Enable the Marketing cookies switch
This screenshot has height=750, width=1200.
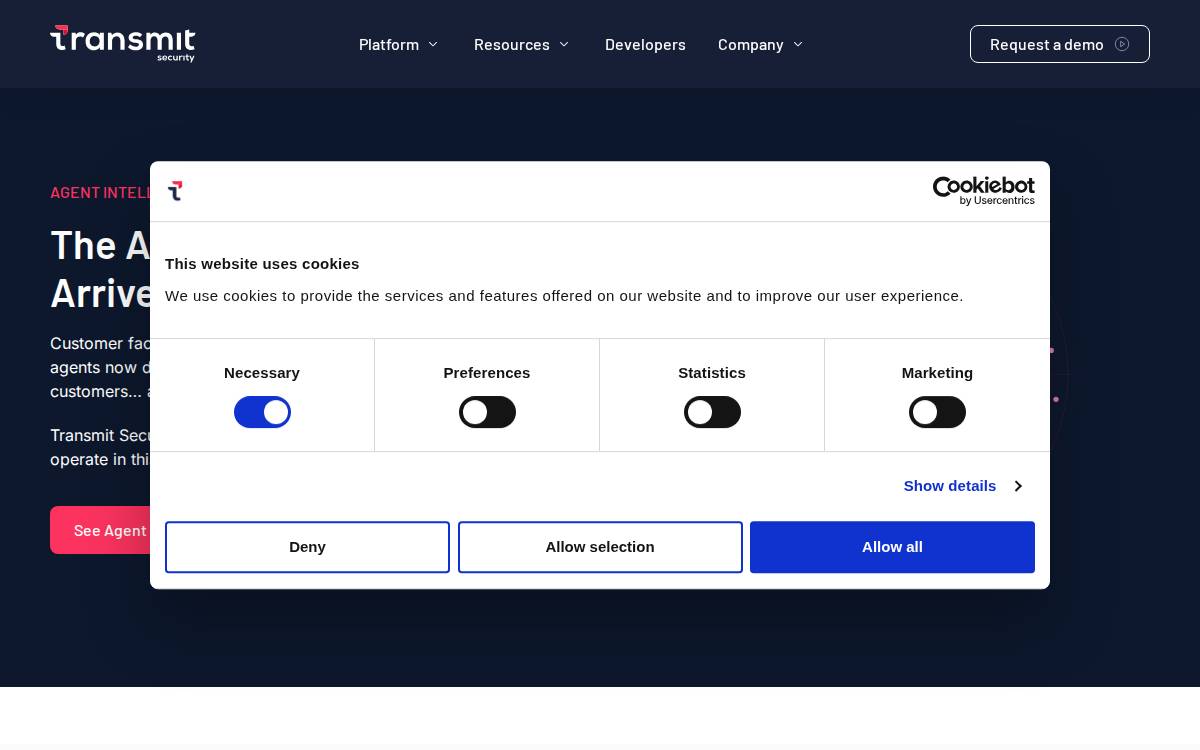point(937,412)
